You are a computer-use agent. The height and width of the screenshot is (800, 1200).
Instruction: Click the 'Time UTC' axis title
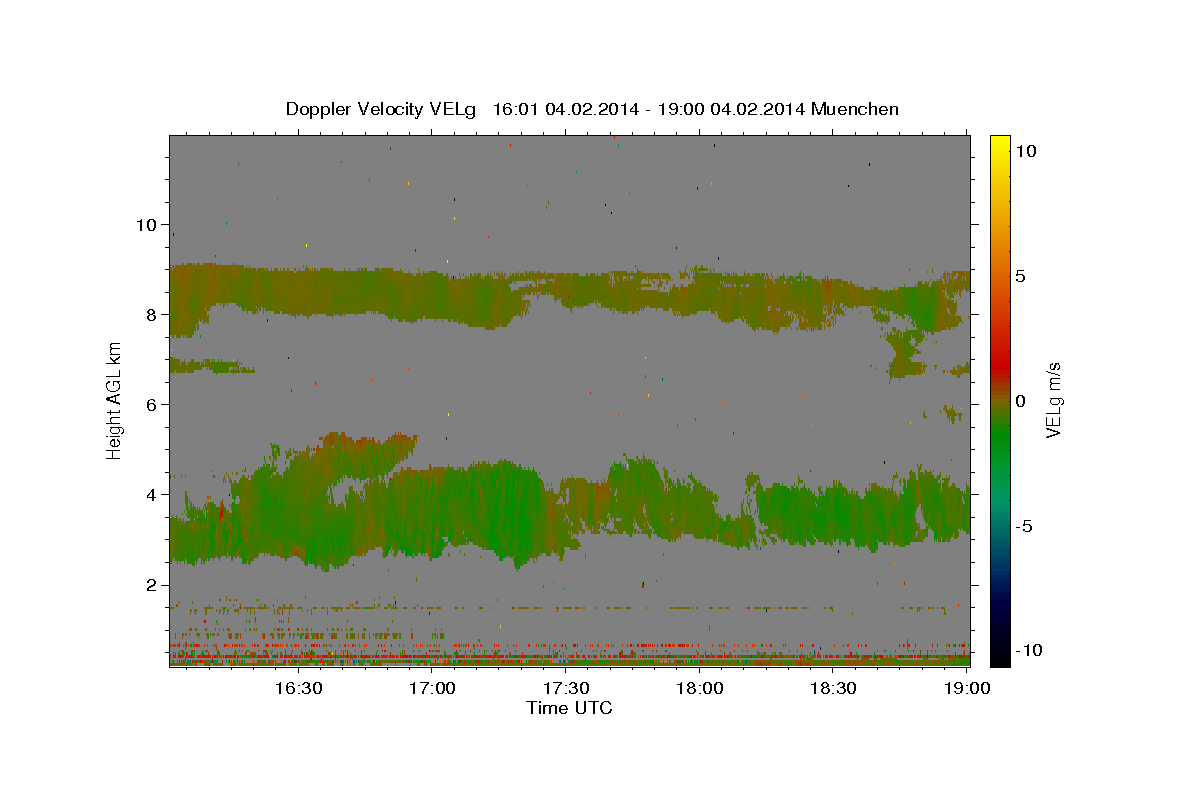569,708
